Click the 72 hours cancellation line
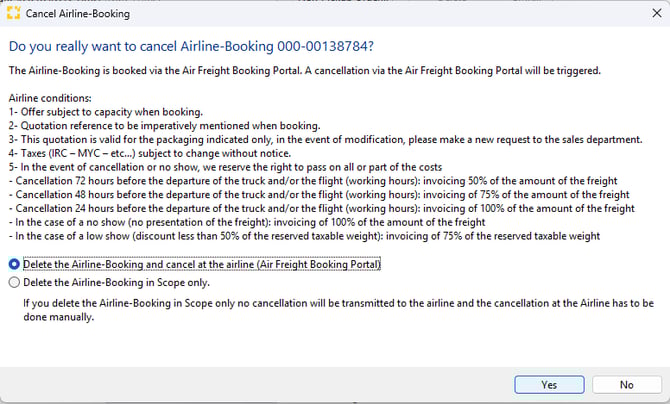Viewport: 670px width, 404px height. 313,181
